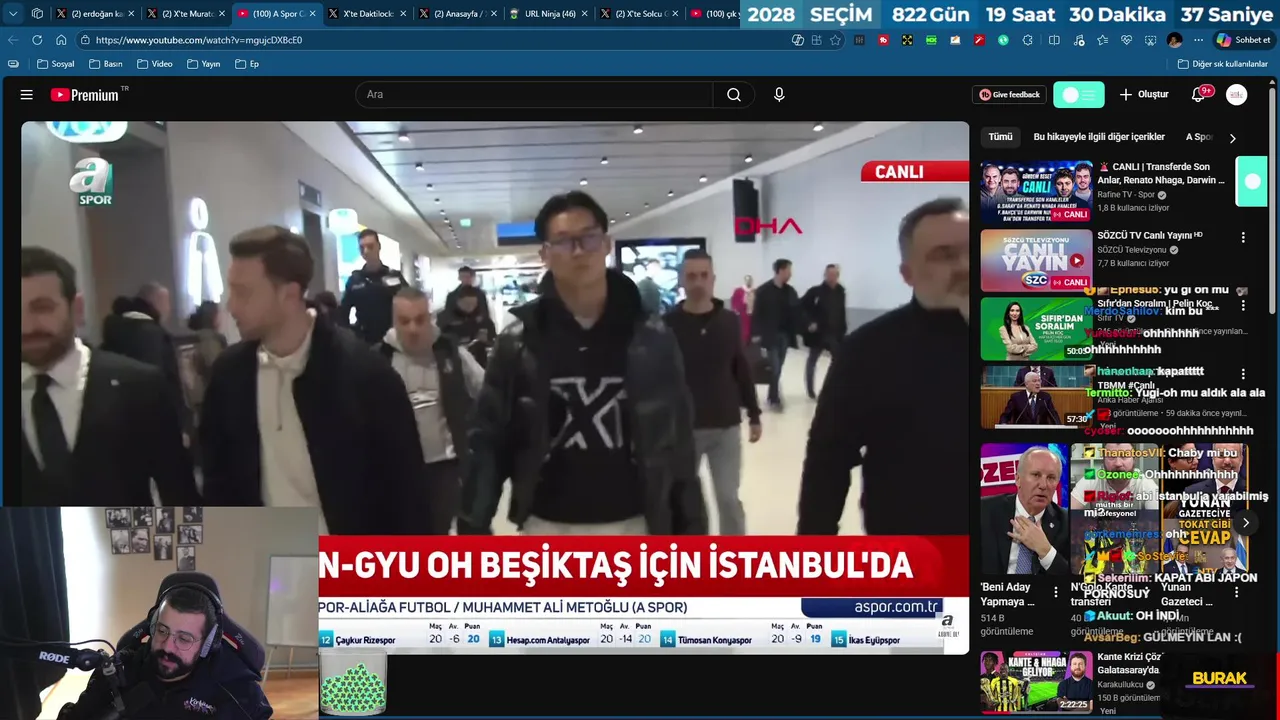The width and height of the screenshot is (1280, 720).
Task: Add page to favorites star icon
Action: click(835, 40)
